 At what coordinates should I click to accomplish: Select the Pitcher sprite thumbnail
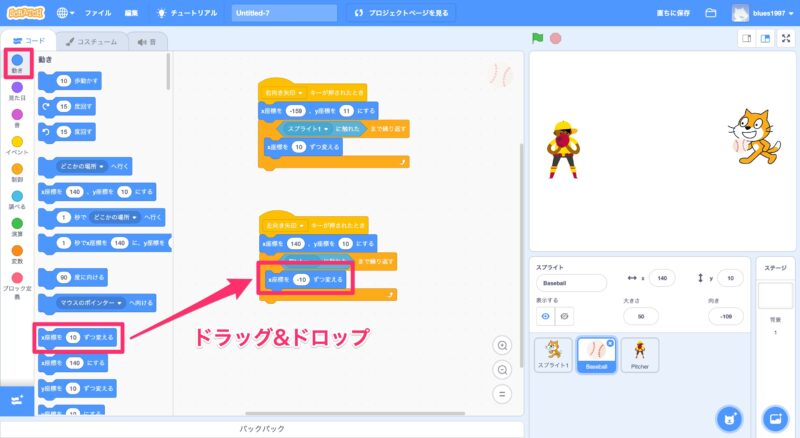(x=640, y=354)
